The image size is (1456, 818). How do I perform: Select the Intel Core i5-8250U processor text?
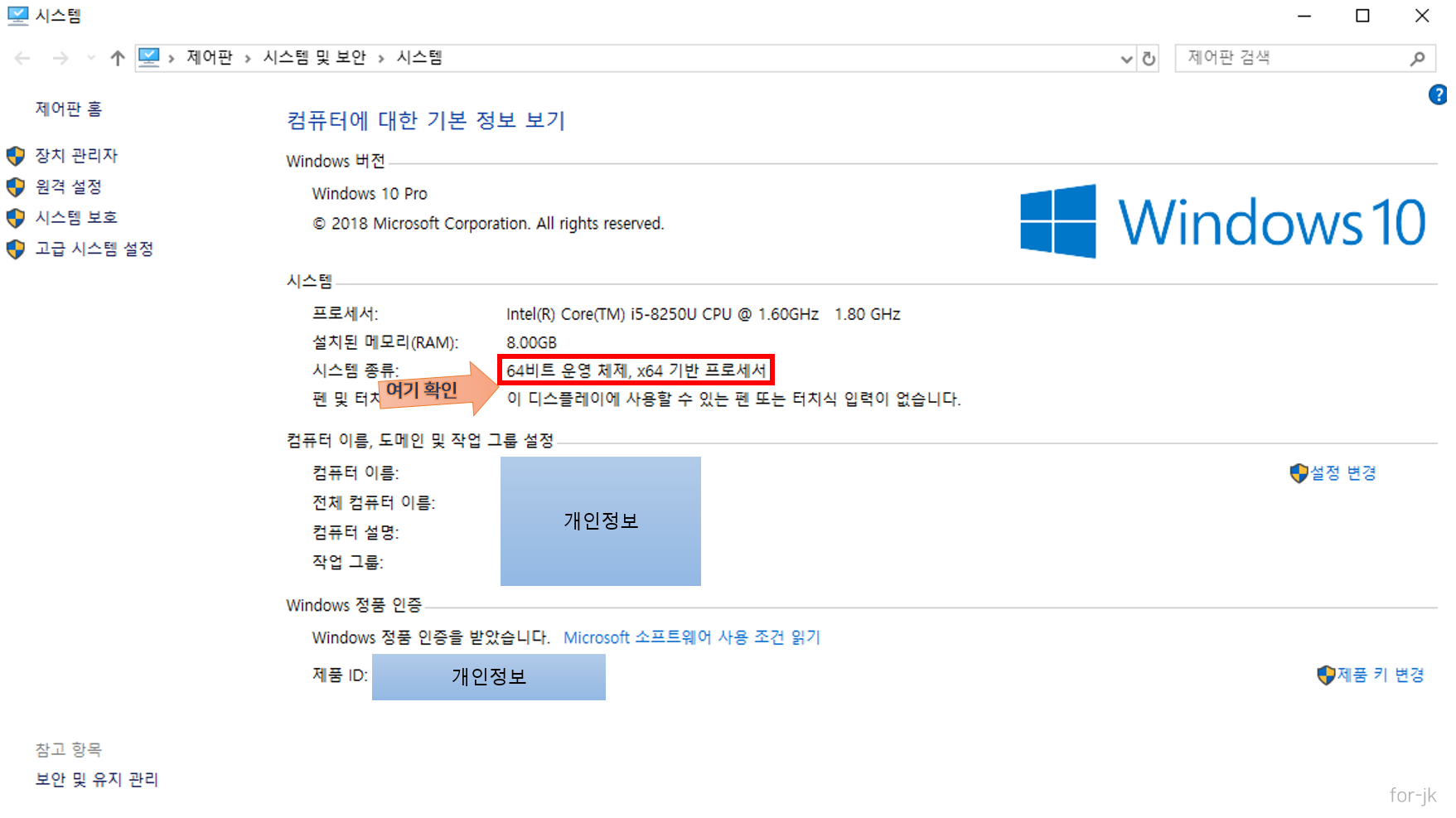tap(704, 314)
